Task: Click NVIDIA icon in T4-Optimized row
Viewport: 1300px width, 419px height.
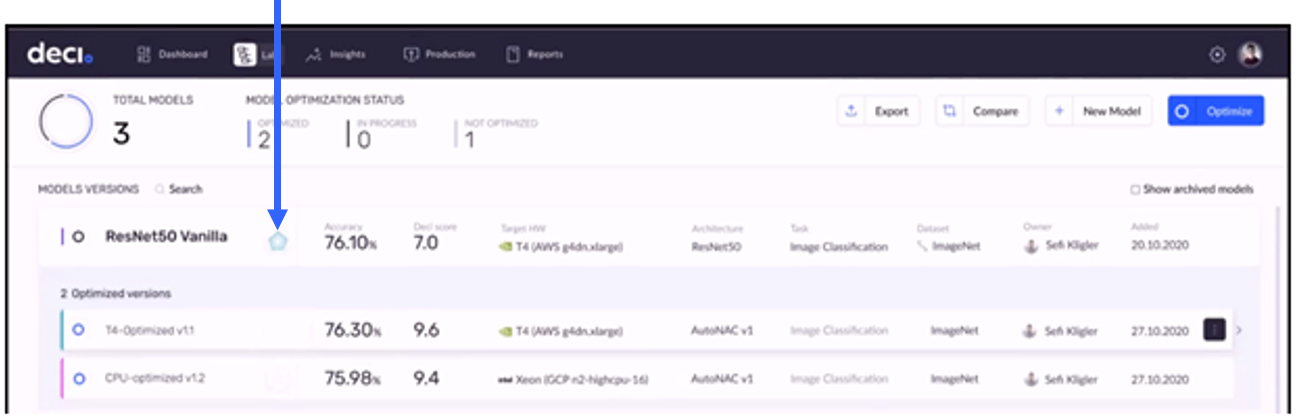Action: pyautogui.click(x=506, y=331)
